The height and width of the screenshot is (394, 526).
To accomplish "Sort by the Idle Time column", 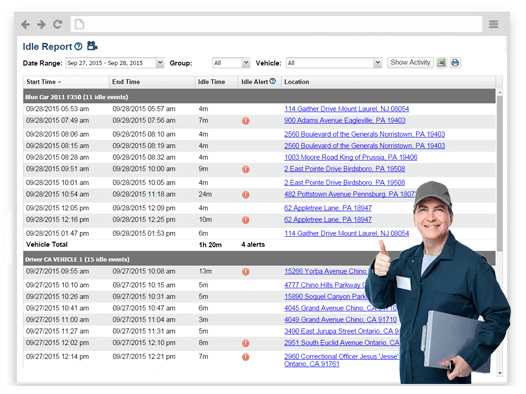I will tap(217, 82).
